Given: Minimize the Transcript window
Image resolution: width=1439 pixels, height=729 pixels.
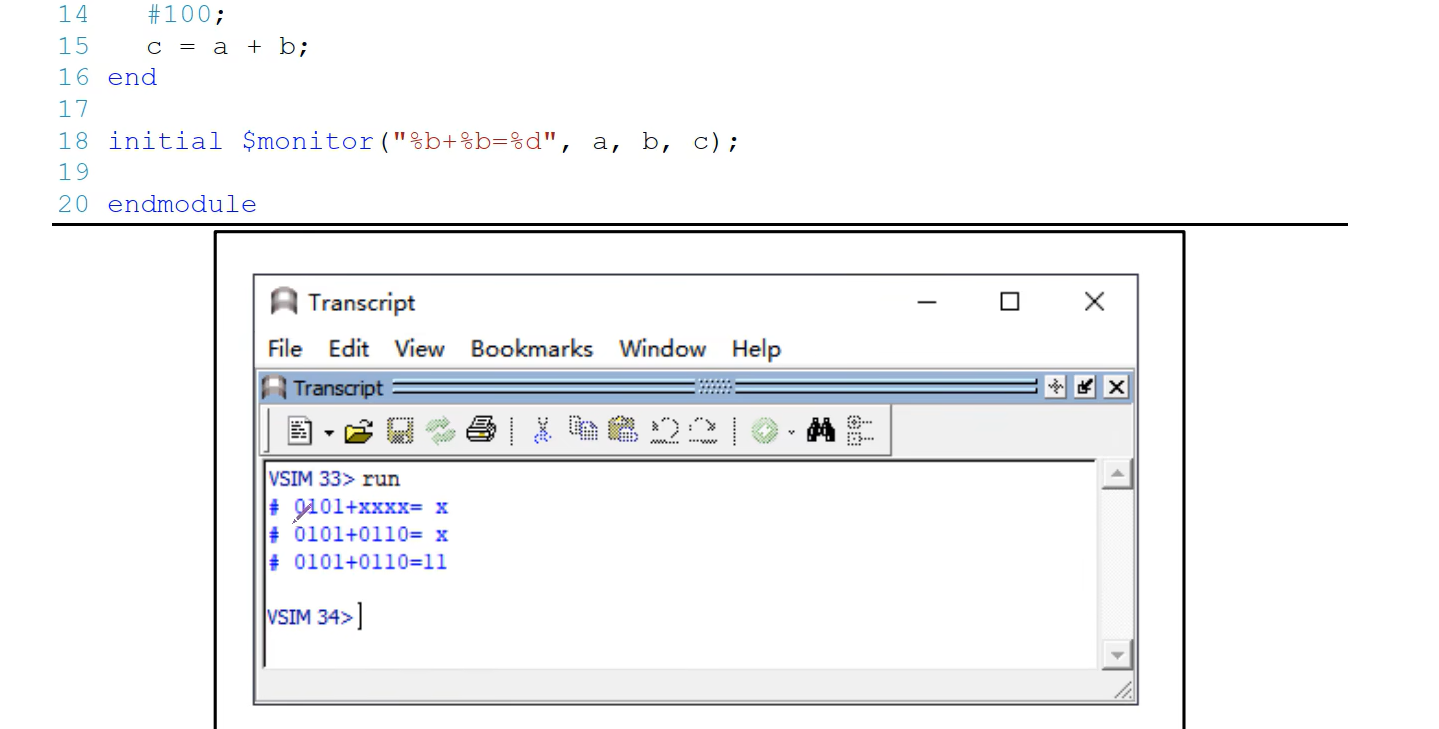Looking at the screenshot, I should [x=927, y=301].
